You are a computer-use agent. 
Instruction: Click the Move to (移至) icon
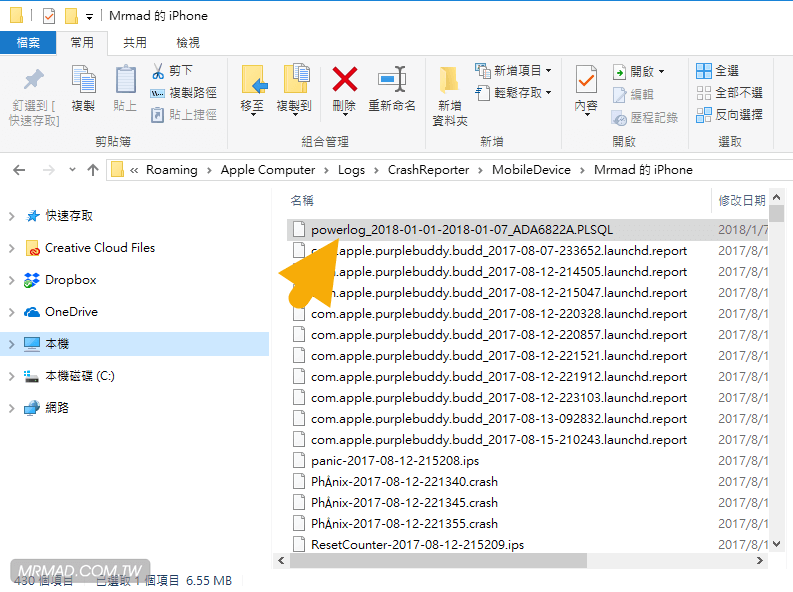[x=253, y=79]
